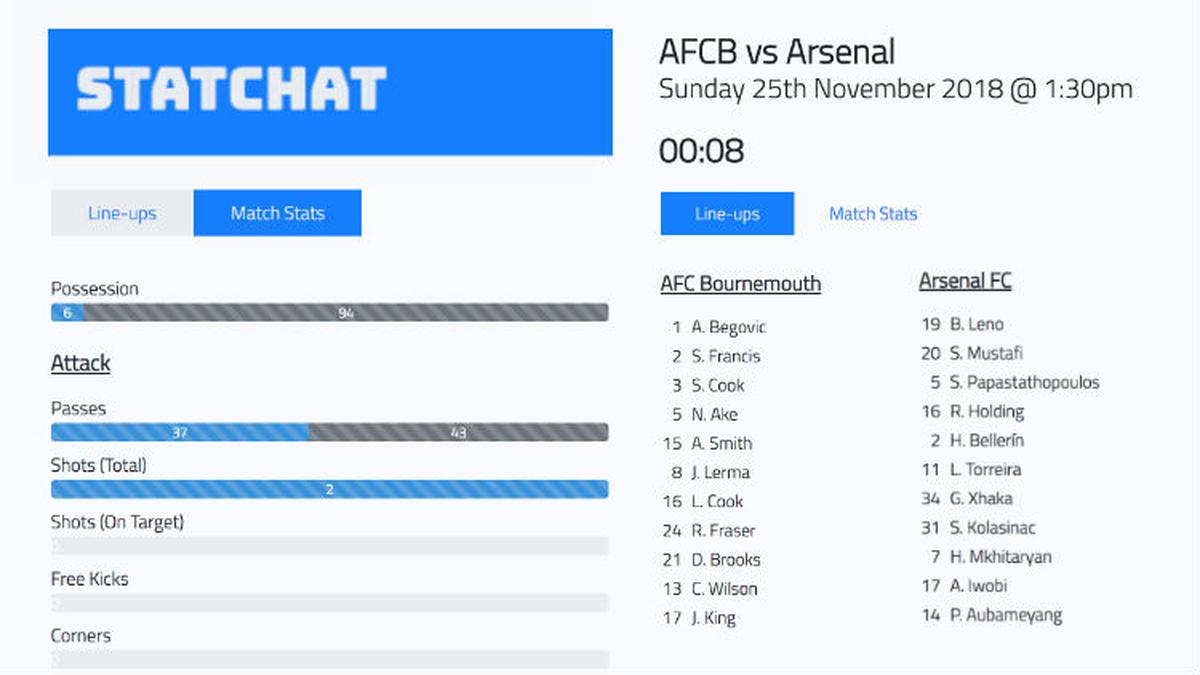The height and width of the screenshot is (675, 1200).
Task: Switch to Line-ups tab on left panel
Action: click(122, 213)
